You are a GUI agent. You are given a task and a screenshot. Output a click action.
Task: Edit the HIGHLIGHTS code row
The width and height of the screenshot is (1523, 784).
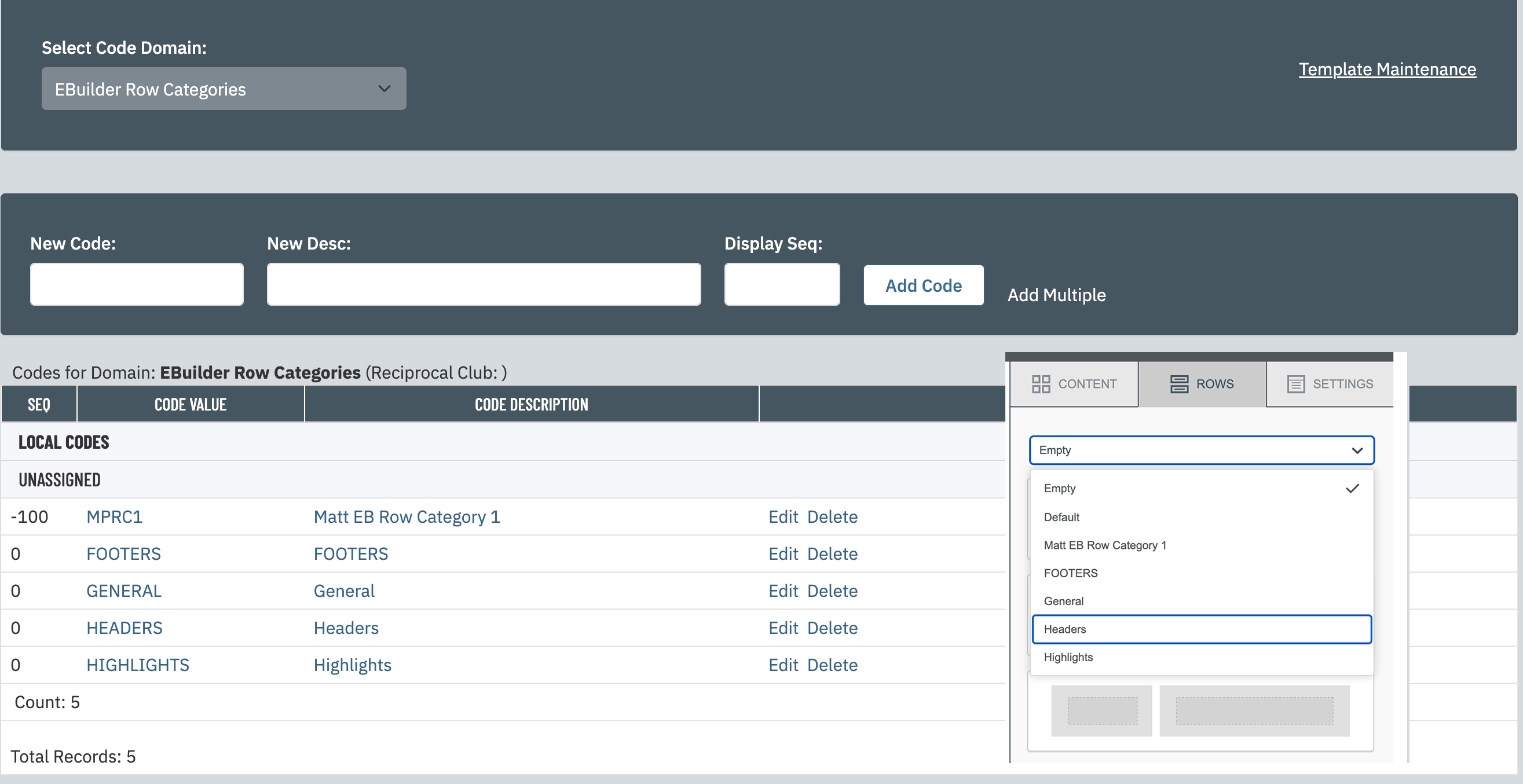(784, 665)
